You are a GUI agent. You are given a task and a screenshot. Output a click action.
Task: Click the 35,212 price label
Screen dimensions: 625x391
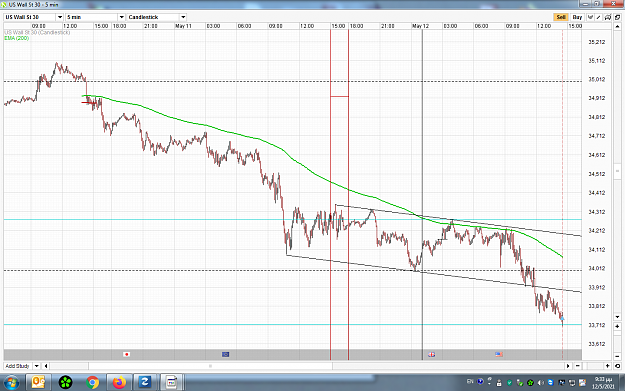pyautogui.click(x=597, y=42)
